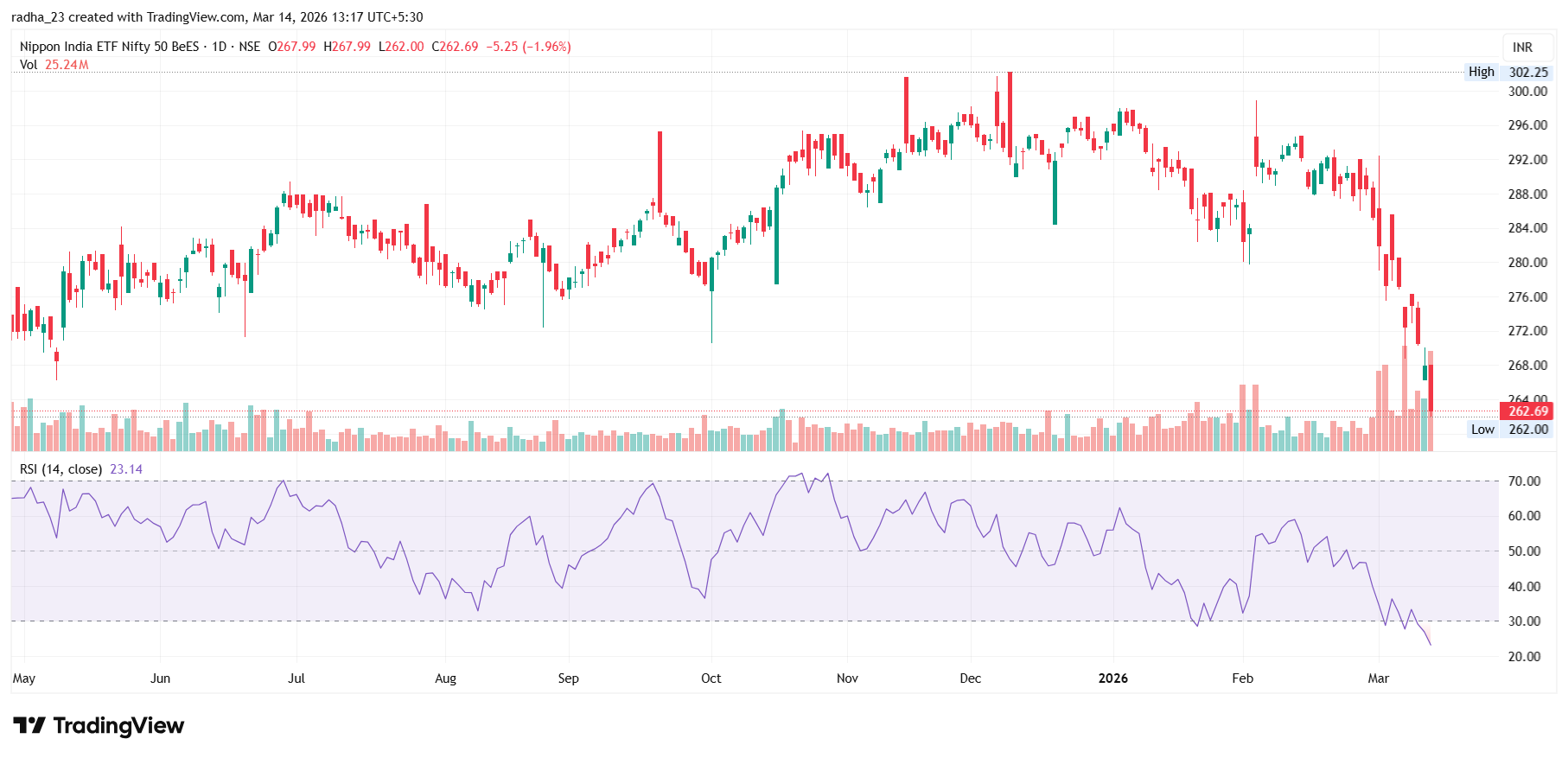
Task: Click the Jul label on time axis
Action: pyautogui.click(x=296, y=678)
